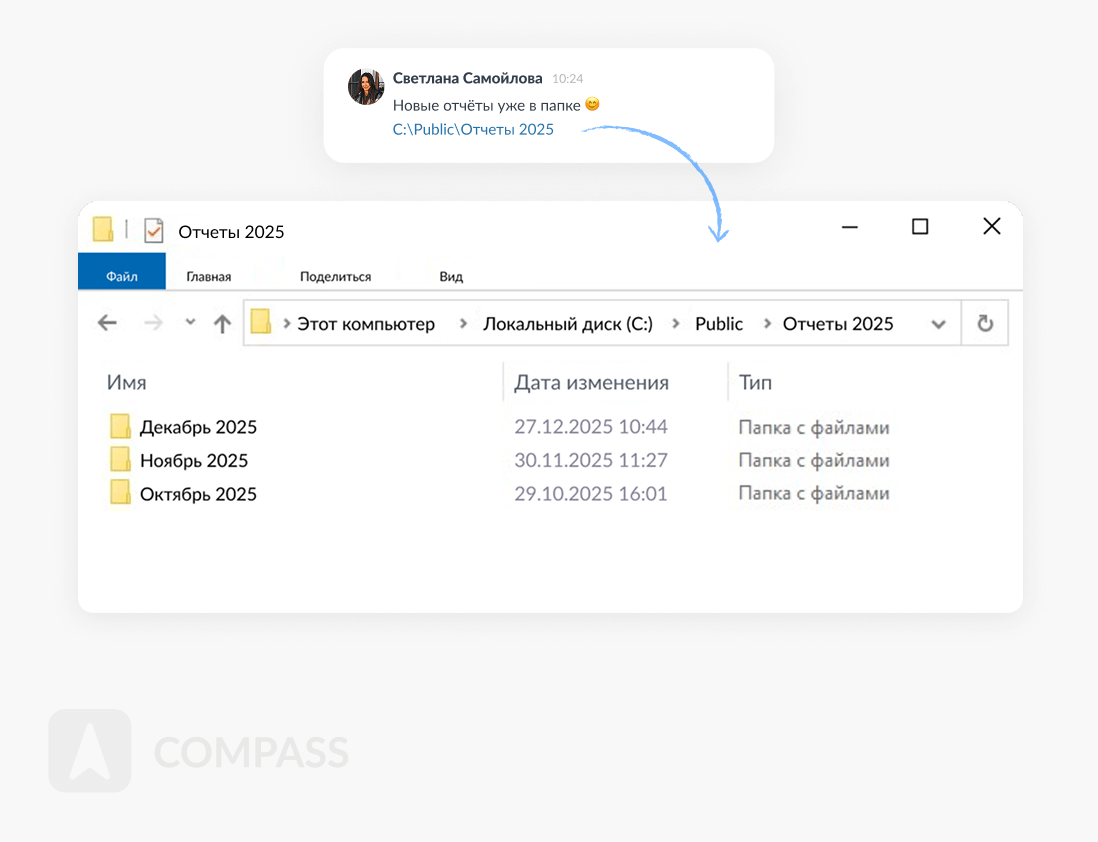Open the C:\Public\Отчеты 2025 link
The height and width of the screenshot is (842, 1098).
click(473, 129)
